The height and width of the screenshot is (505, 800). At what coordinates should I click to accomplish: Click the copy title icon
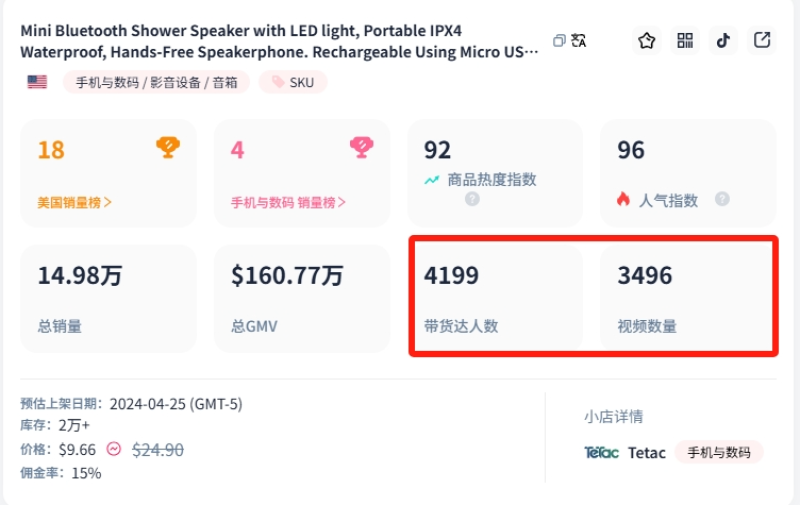pos(559,41)
